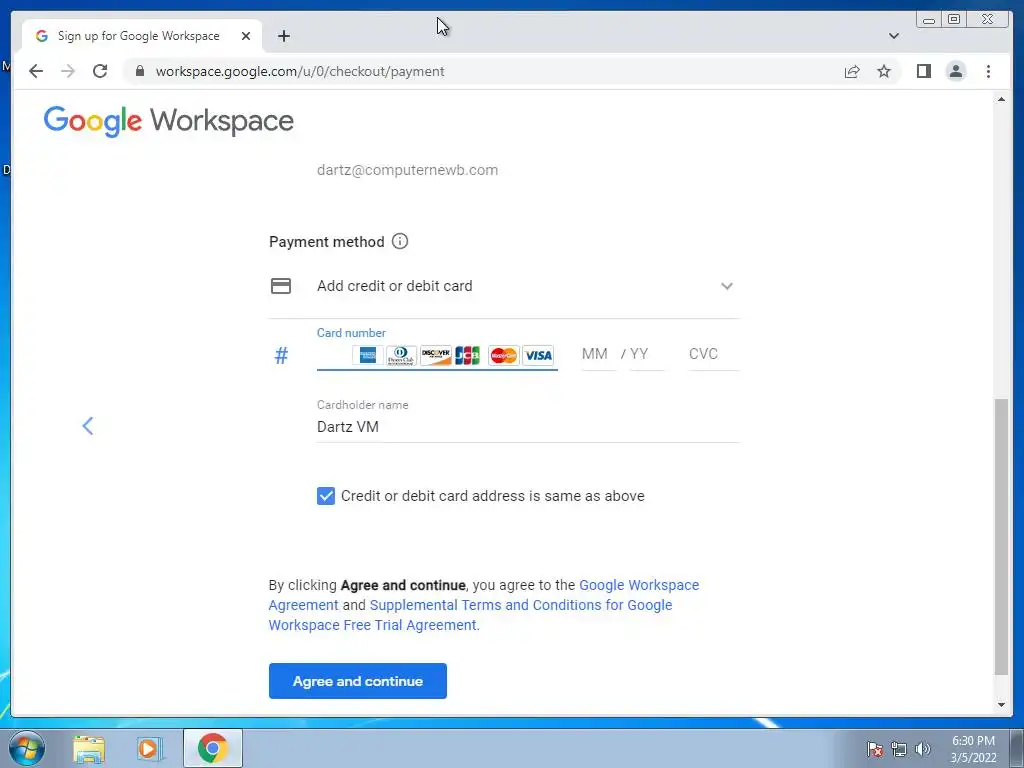Click the address bar URL

(300, 71)
